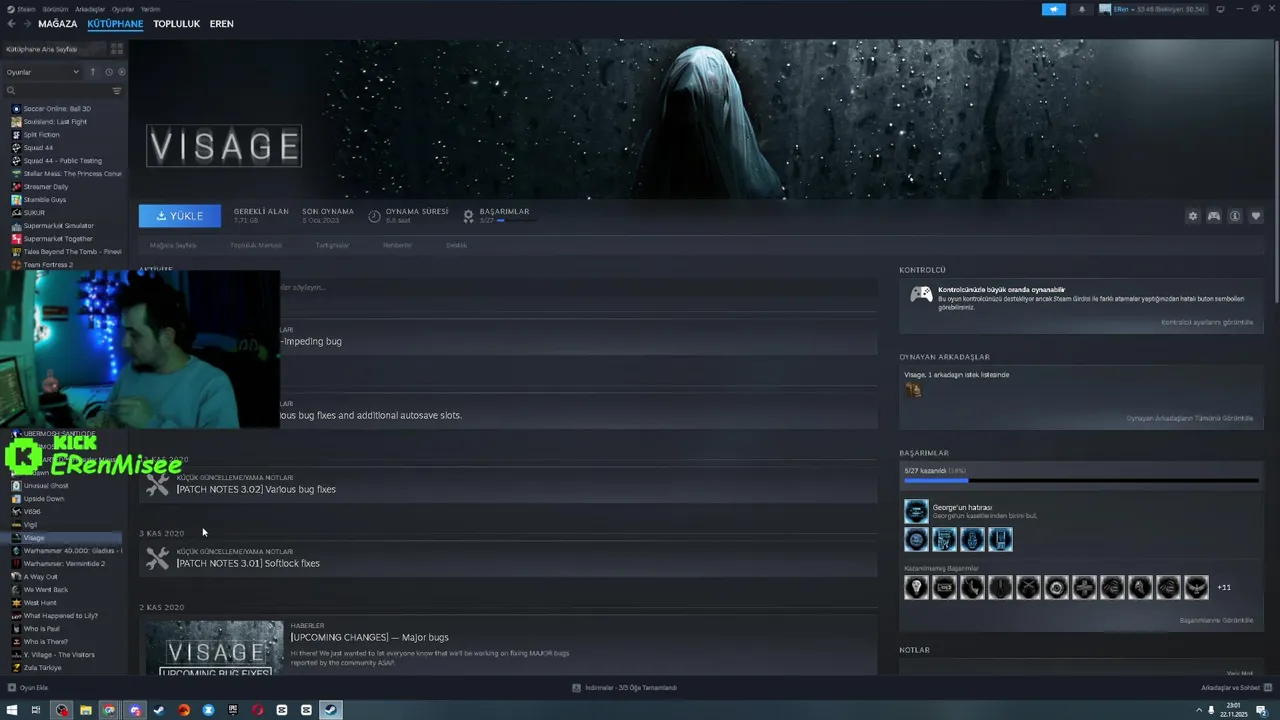Switch to the MAĞAZA tab
The height and width of the screenshot is (720, 1280).
tap(57, 24)
